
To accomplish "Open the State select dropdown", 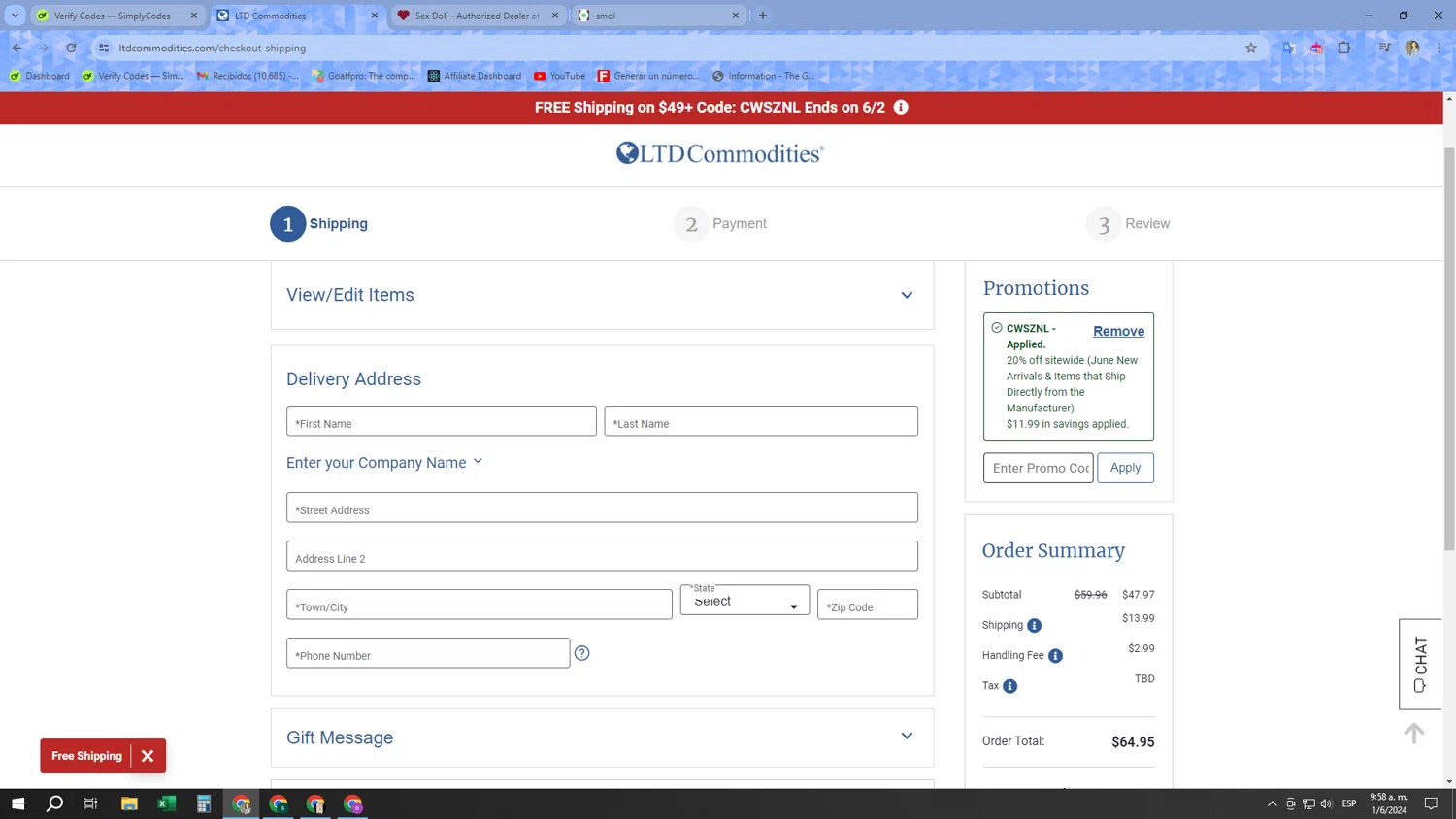I will pyautogui.click(x=745, y=601).
